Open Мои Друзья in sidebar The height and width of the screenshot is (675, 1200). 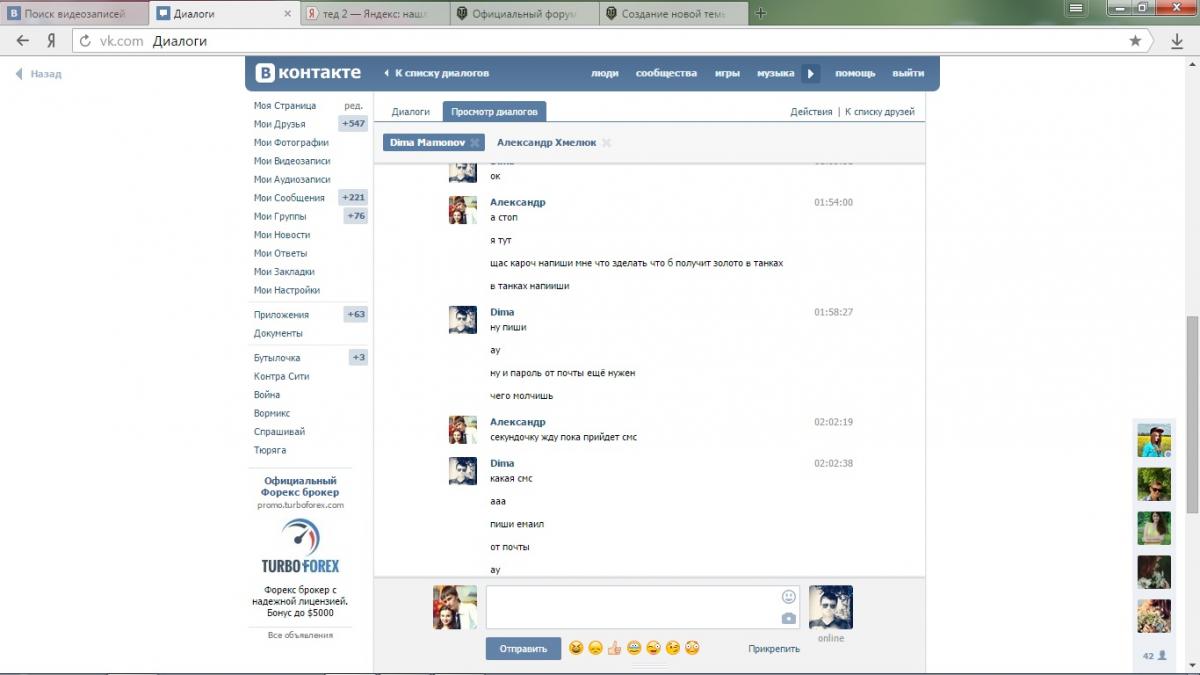pos(279,124)
